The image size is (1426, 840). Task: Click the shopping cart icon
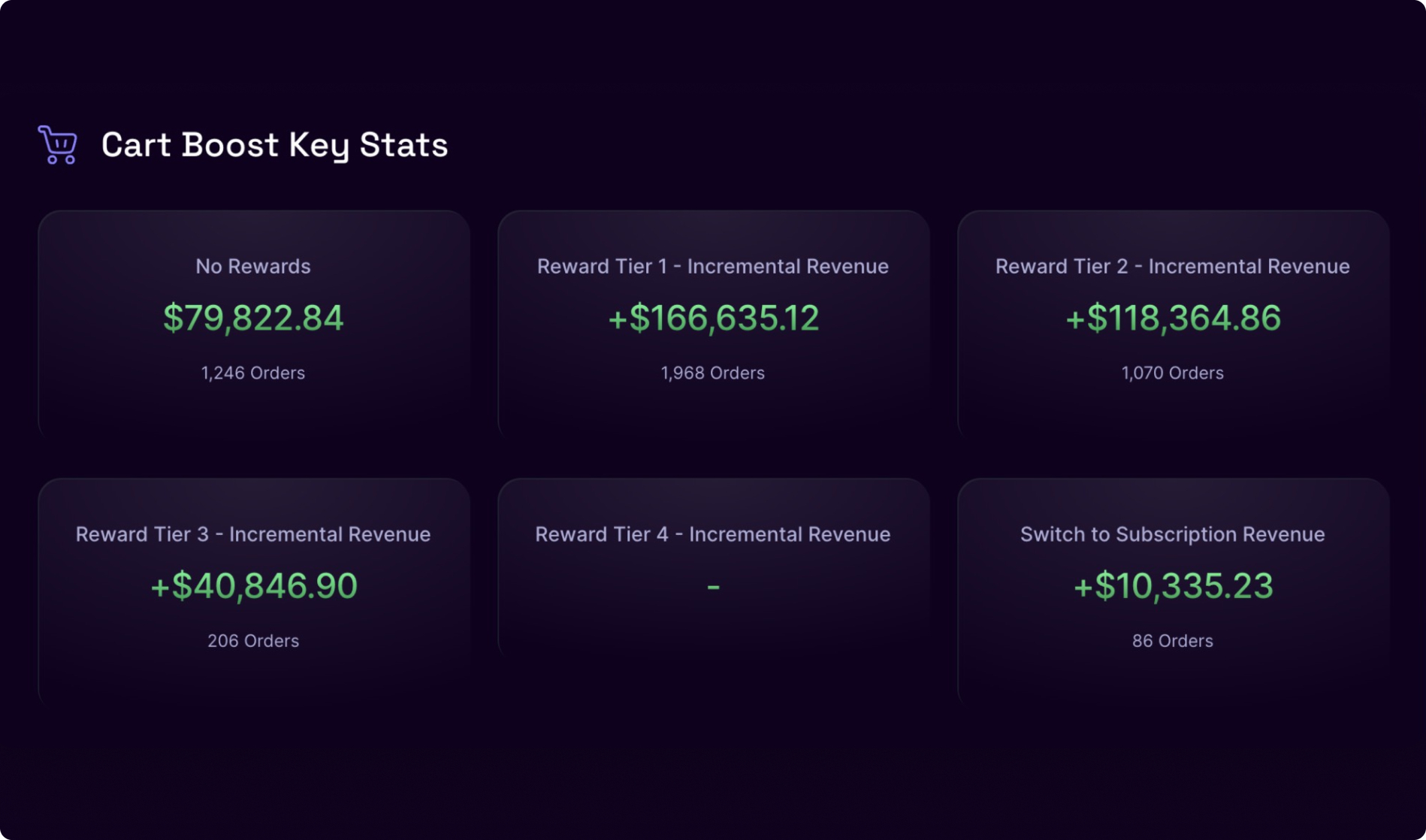[58, 144]
